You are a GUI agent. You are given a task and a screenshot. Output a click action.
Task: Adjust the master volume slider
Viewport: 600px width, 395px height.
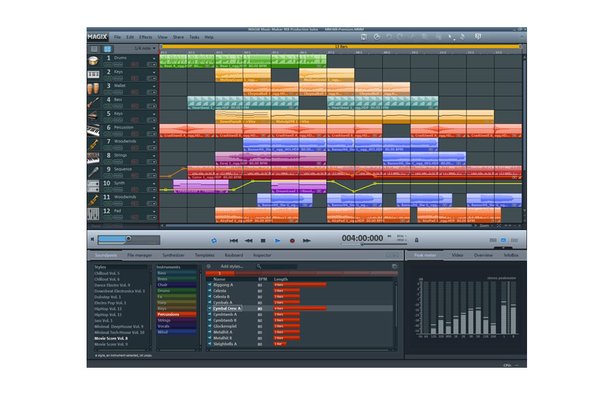[129, 240]
